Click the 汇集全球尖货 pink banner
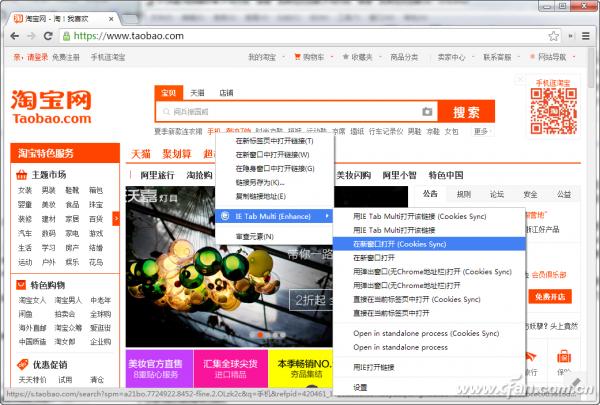Image resolution: width=600 pixels, height=405 pixels. [x=230, y=368]
